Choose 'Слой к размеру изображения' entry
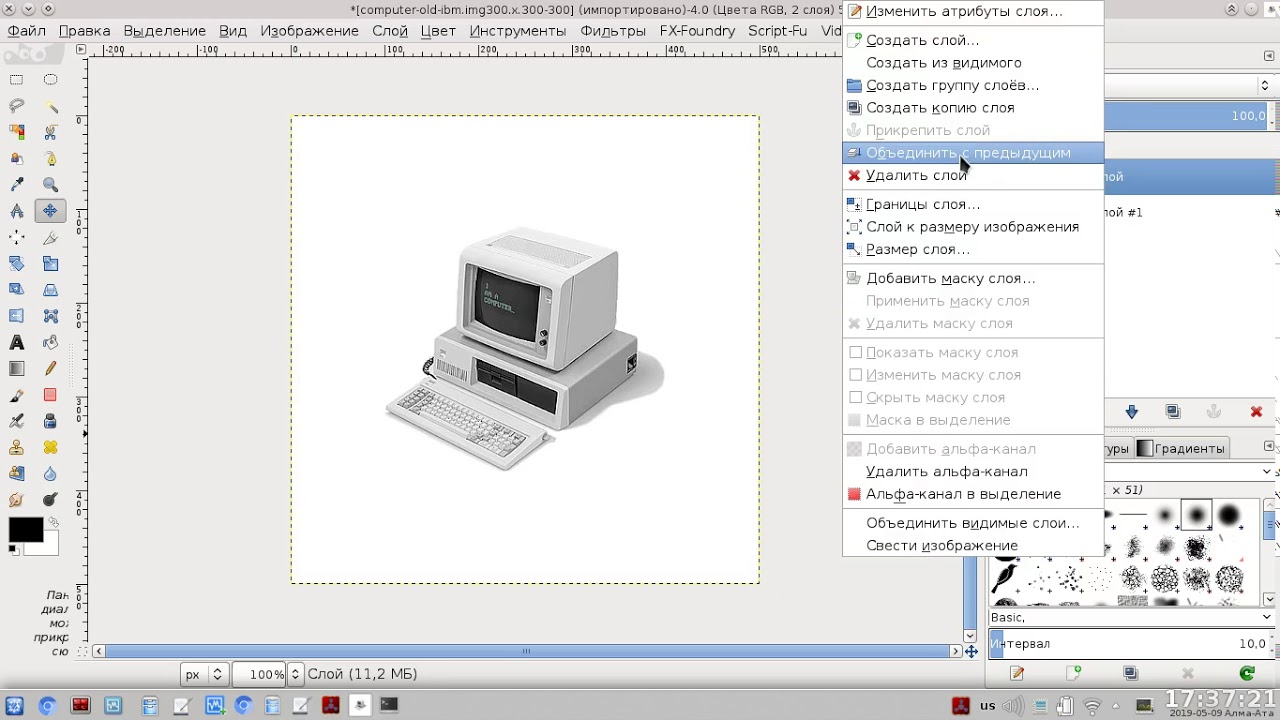Viewport: 1280px width, 720px height. [x=973, y=227]
